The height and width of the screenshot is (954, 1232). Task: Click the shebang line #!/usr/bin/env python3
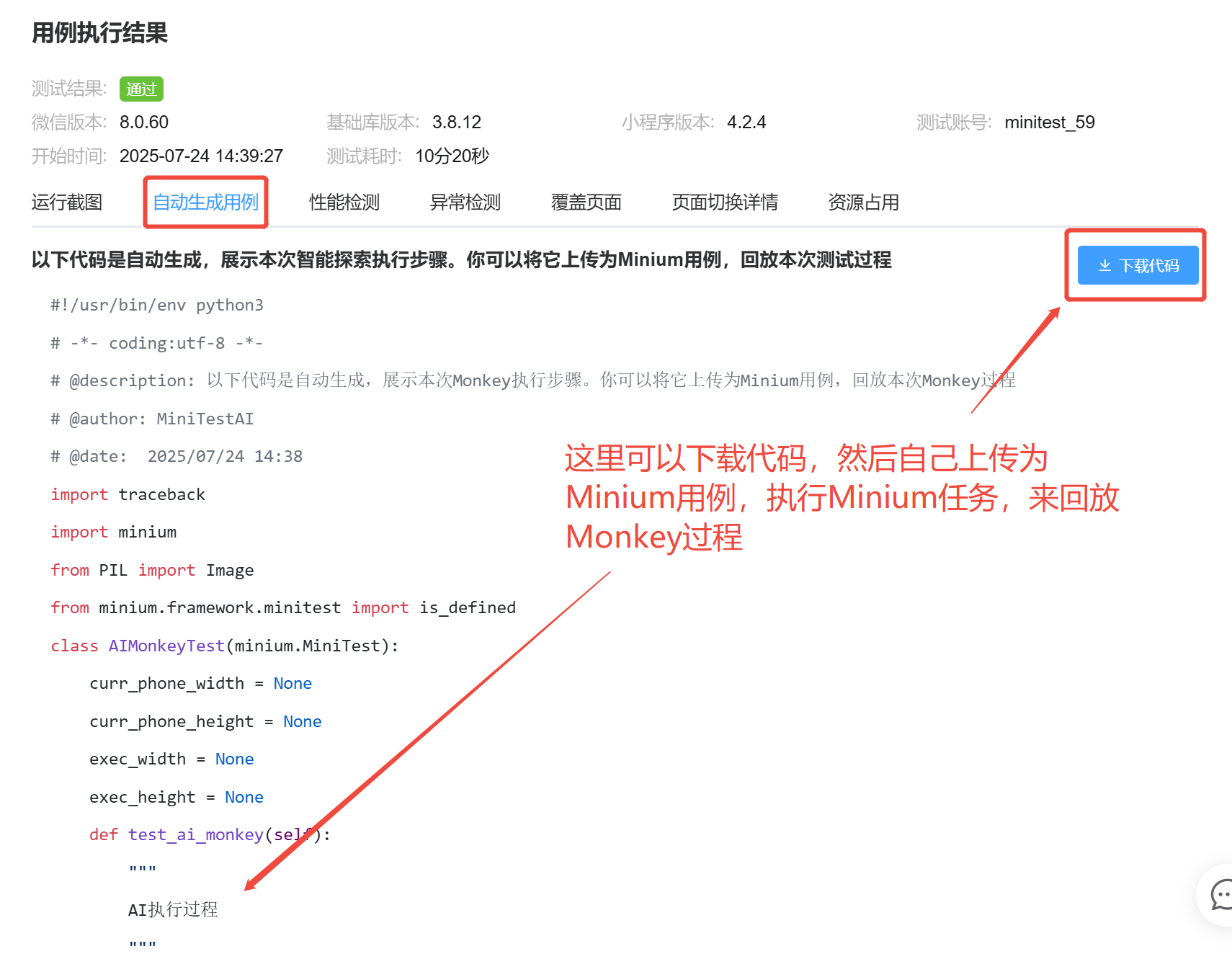point(157,306)
